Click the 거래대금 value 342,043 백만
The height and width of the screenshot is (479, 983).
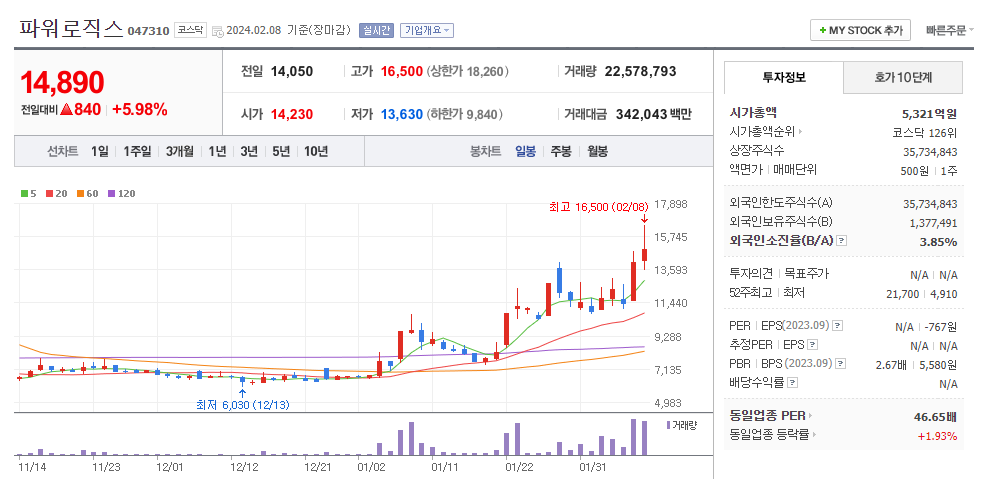(x=653, y=115)
